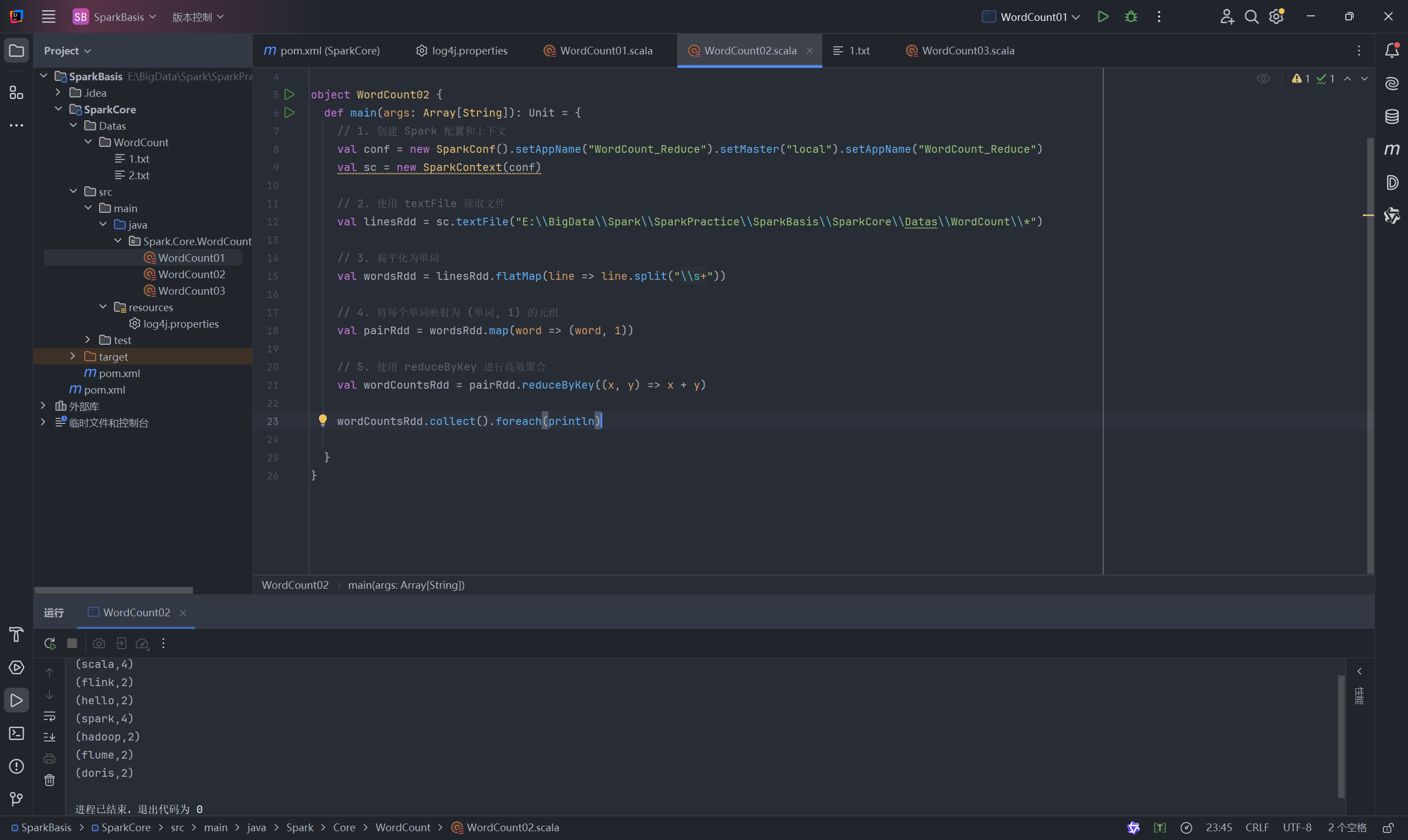
Task: Collapse the SparkCore module node
Action: point(58,109)
